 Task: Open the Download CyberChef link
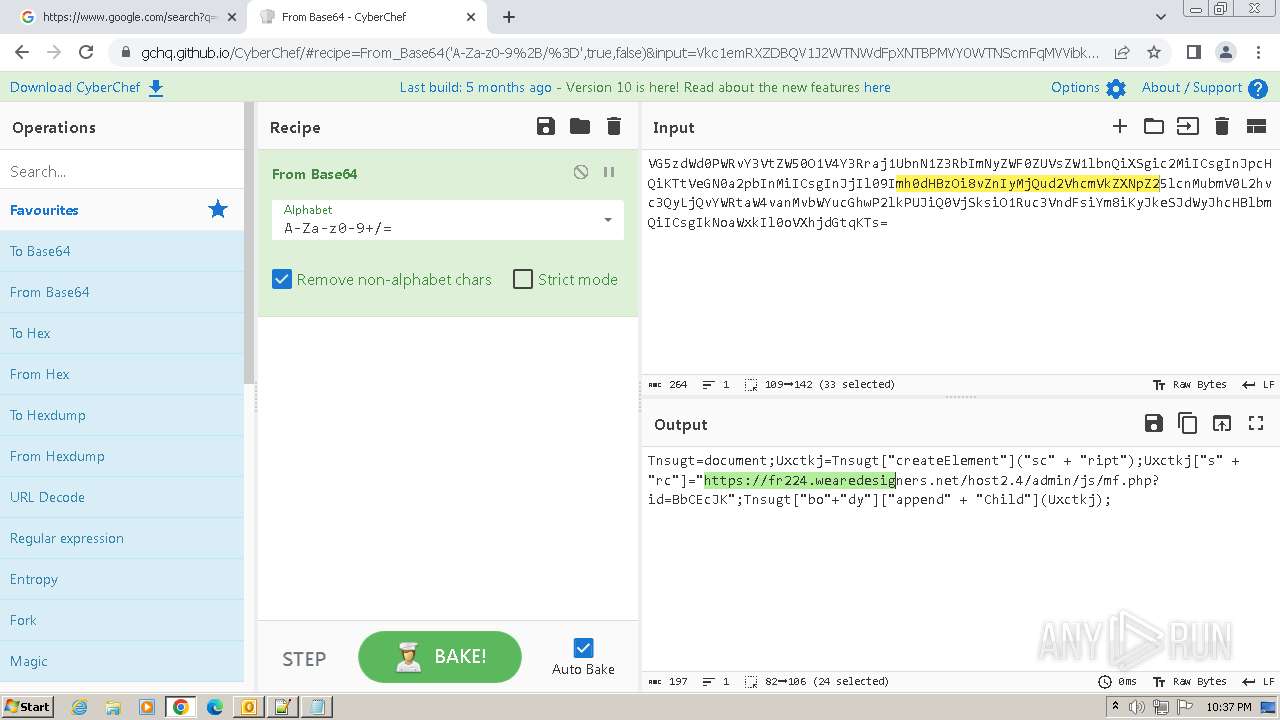tap(75, 87)
